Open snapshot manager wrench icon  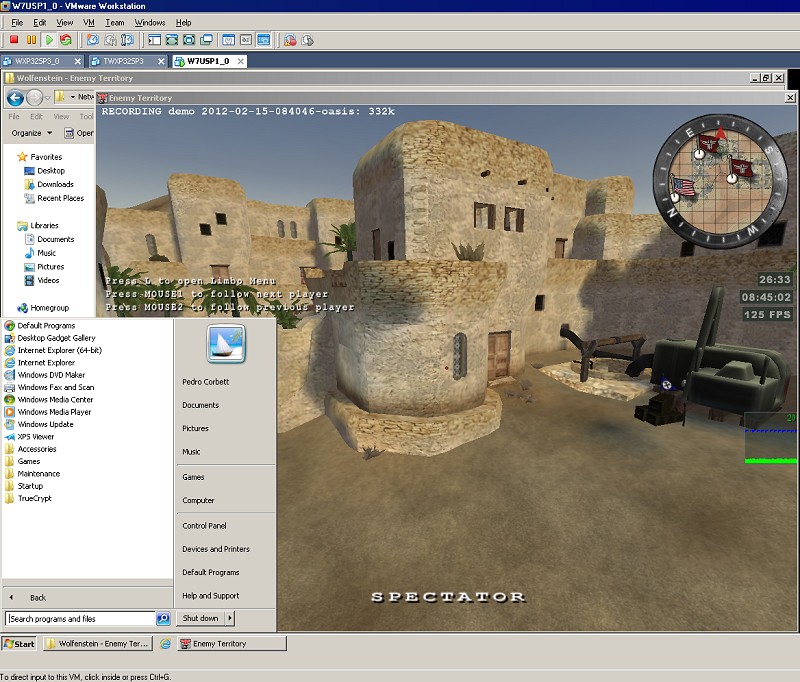(x=128, y=40)
